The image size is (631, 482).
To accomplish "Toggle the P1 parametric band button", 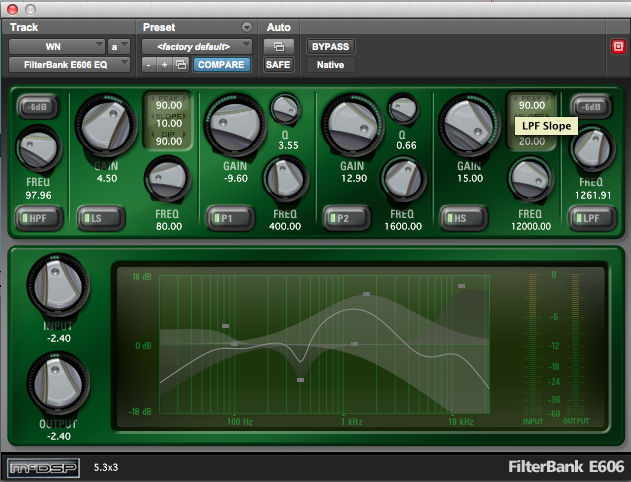I will click(x=231, y=218).
